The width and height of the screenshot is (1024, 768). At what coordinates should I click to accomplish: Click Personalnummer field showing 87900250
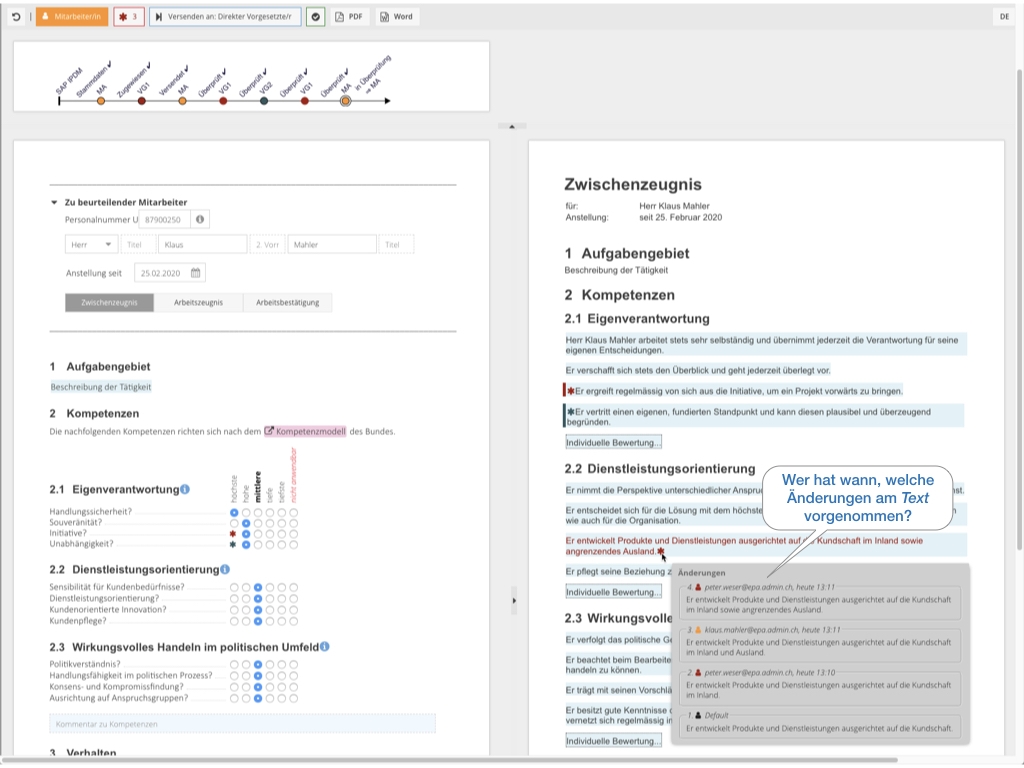(165, 219)
